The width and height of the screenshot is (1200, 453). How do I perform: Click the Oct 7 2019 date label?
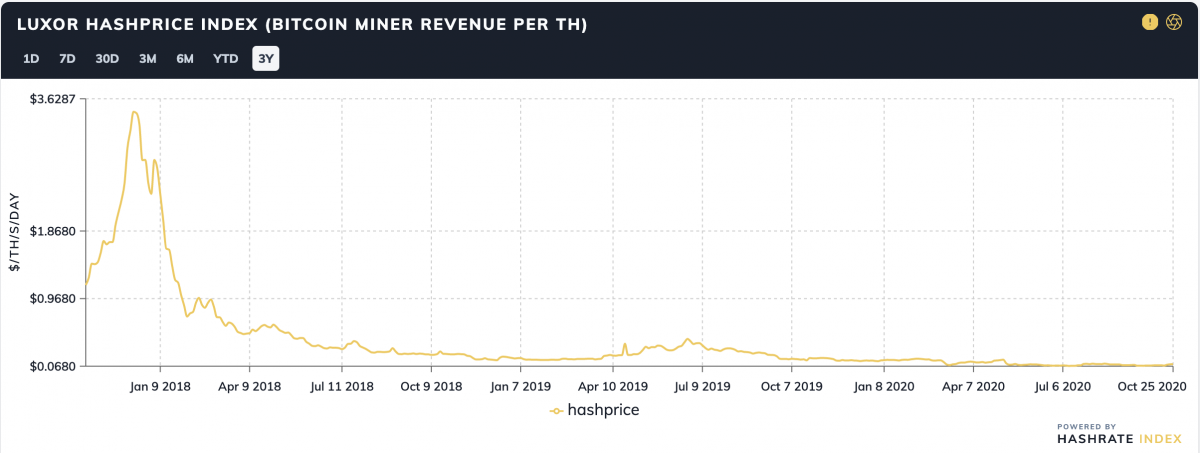point(792,384)
